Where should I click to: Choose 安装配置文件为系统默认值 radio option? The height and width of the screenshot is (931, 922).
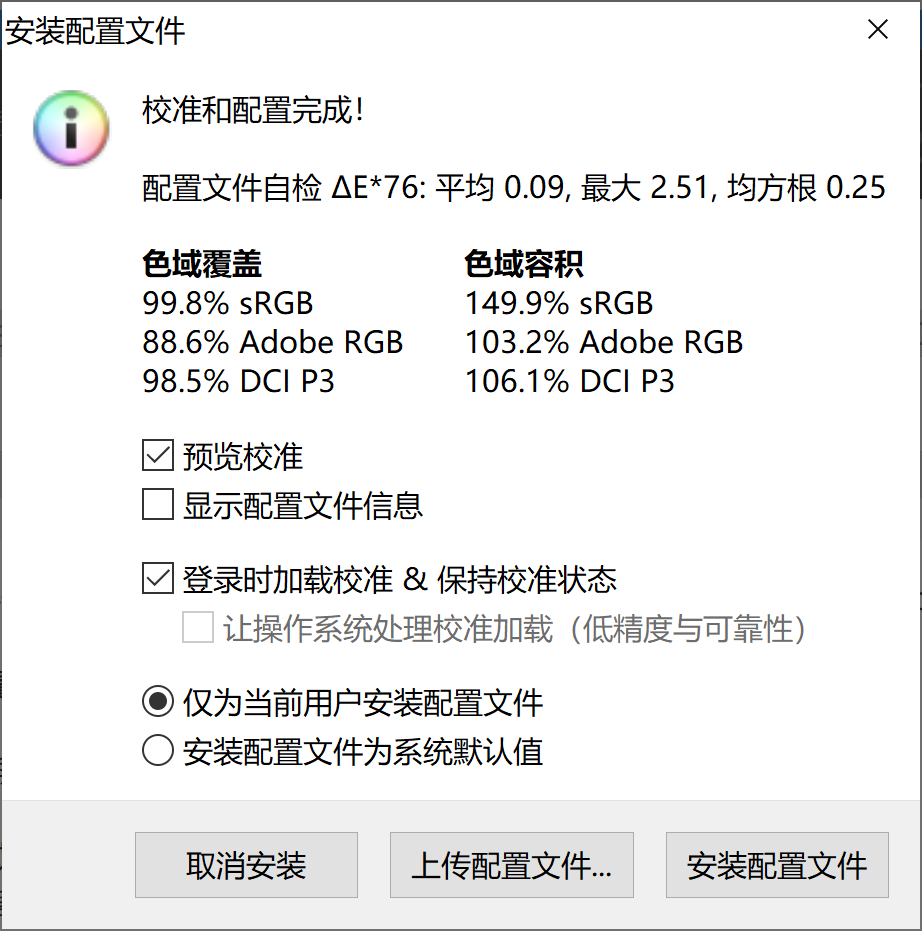(x=158, y=751)
